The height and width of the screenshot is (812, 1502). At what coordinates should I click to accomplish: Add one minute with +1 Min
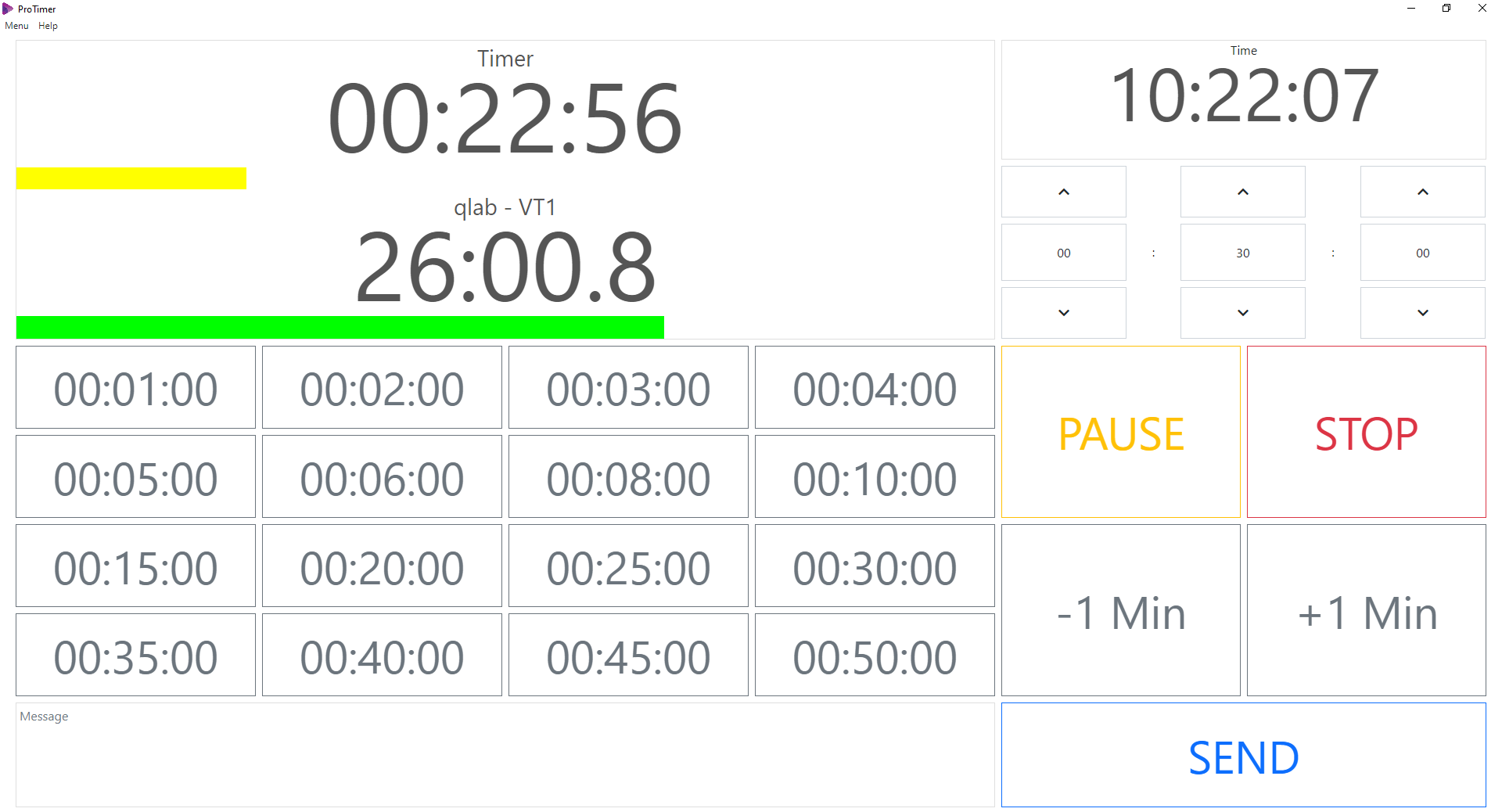click(1366, 610)
